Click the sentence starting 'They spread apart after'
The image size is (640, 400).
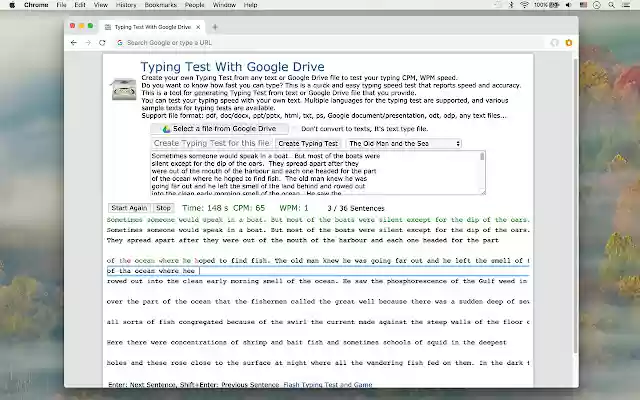(302, 240)
